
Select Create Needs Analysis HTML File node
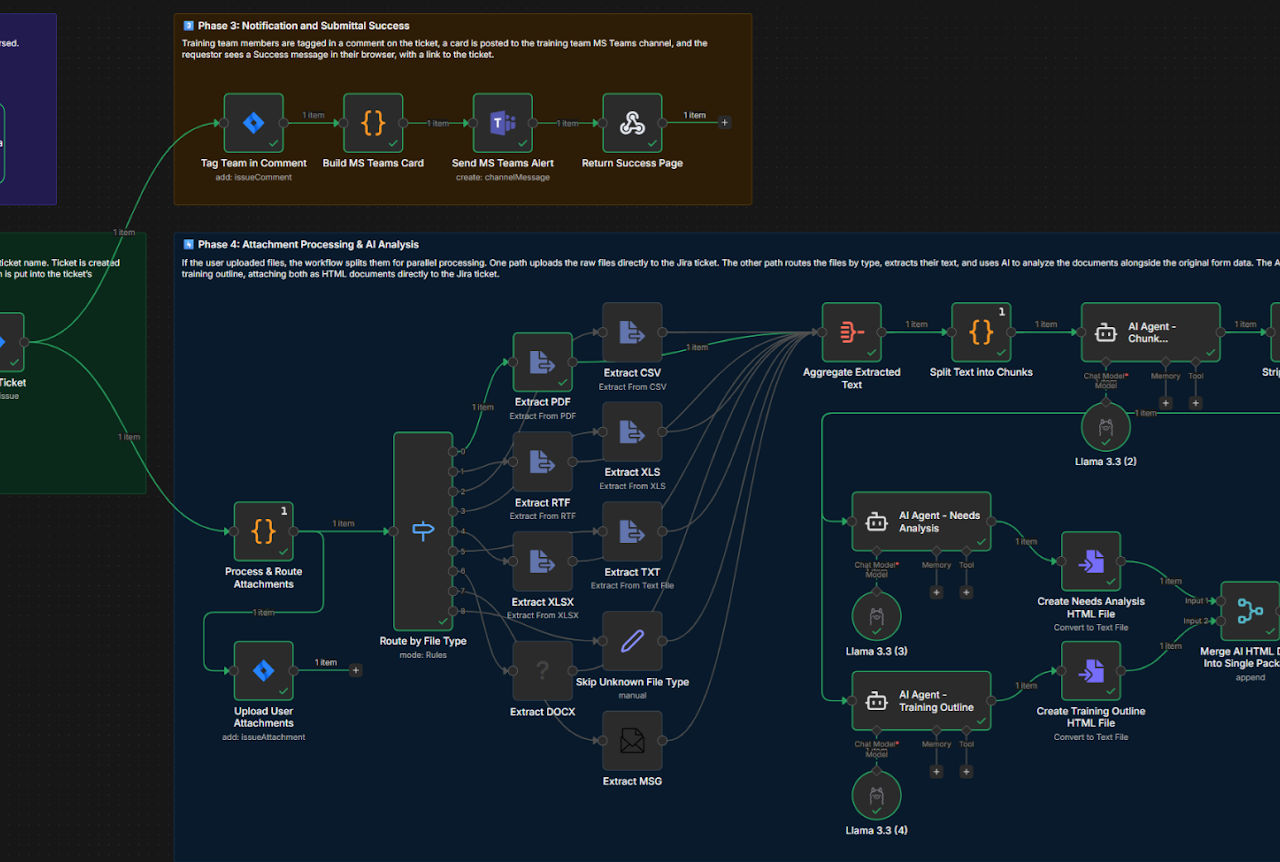click(1090, 561)
